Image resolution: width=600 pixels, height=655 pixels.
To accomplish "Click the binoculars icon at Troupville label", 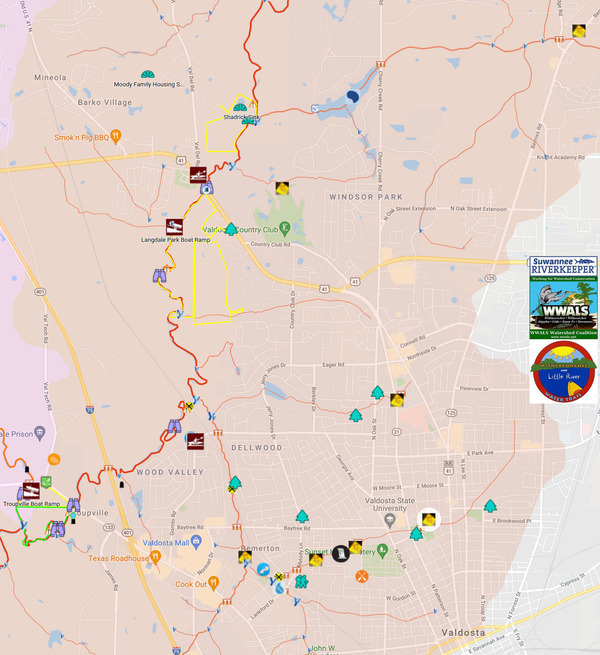I will coord(74,505).
